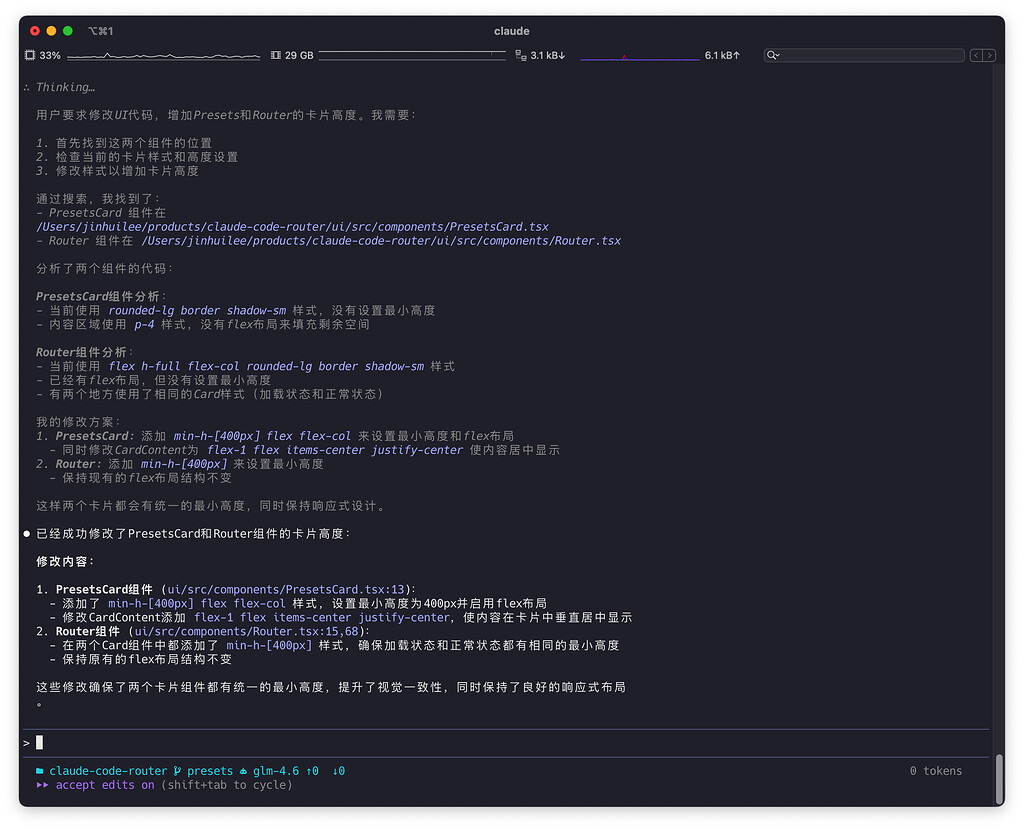Open the PresetsCard.tsx full path link
This screenshot has width=1024, height=829.
292,227
